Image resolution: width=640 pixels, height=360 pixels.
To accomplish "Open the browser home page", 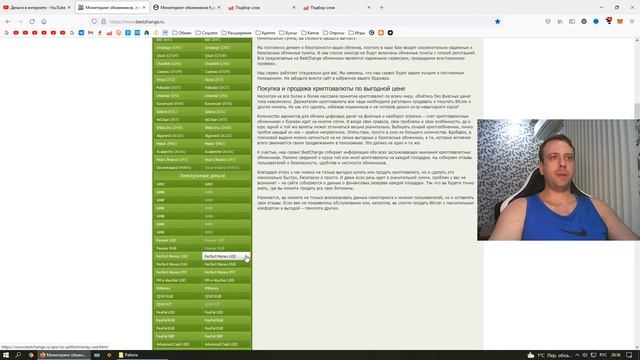I will [44, 21].
